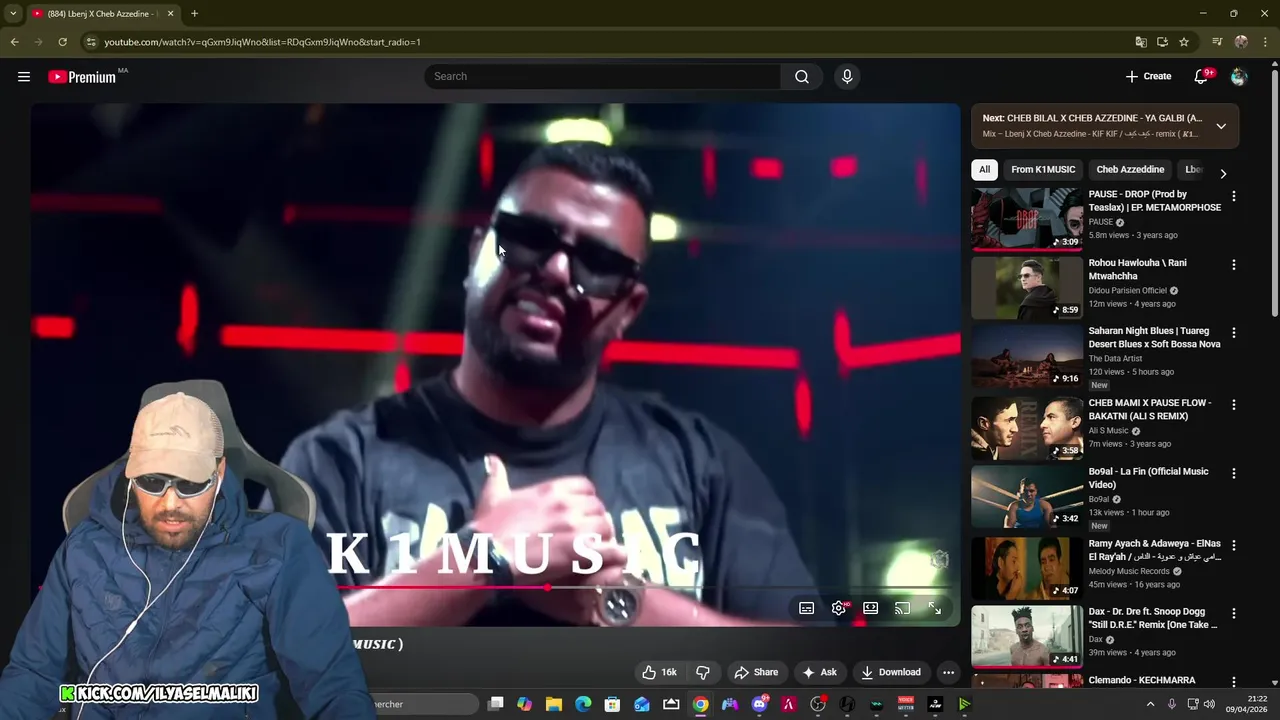1280x720 pixels.
Task: Switch the player to theater mode
Action: coord(870,608)
